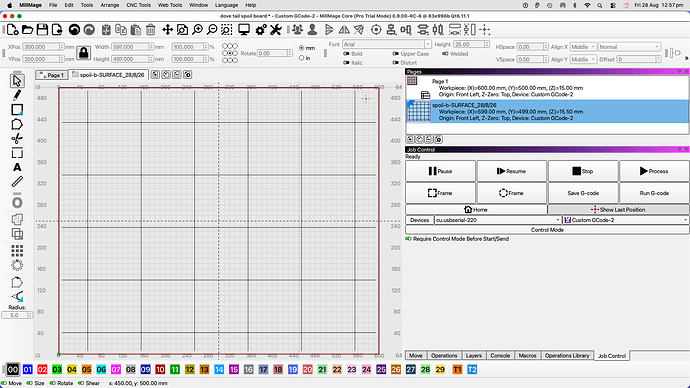The image size is (690, 388).
Task: Open the Font dropdown showing Arial
Action: [x=387, y=44]
